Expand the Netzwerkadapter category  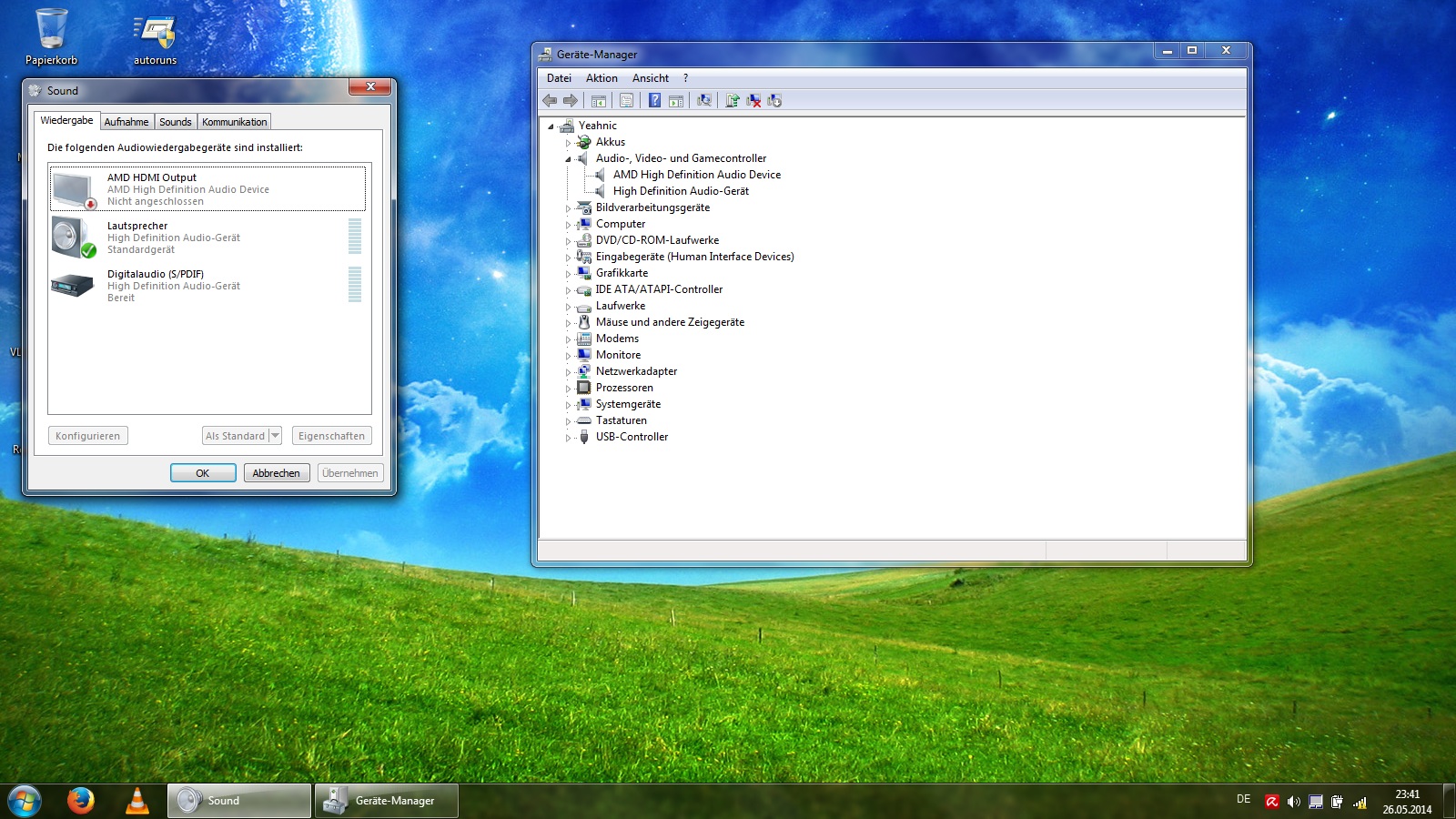[568, 372]
